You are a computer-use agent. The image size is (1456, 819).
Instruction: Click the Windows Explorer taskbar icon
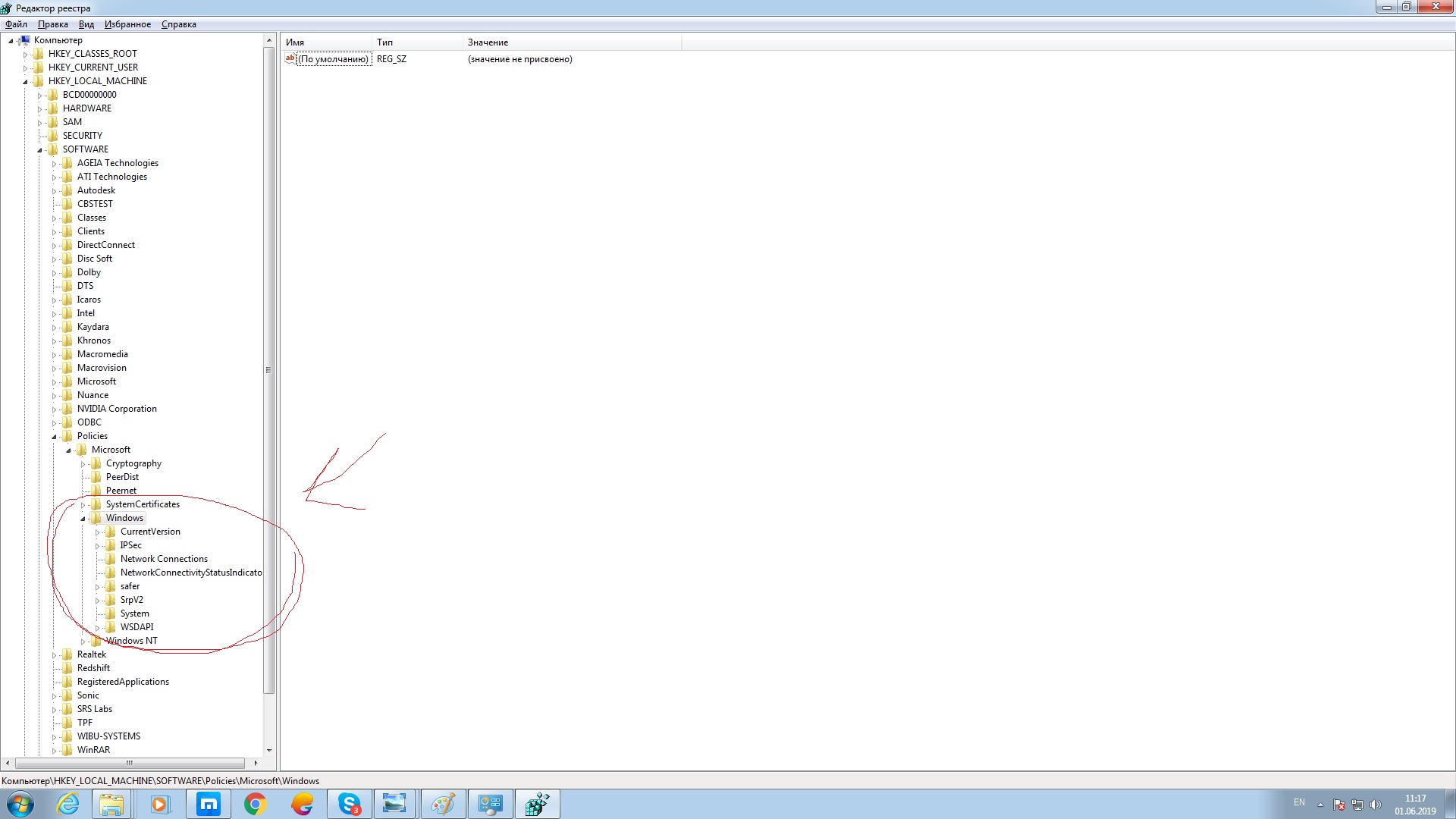tap(112, 804)
